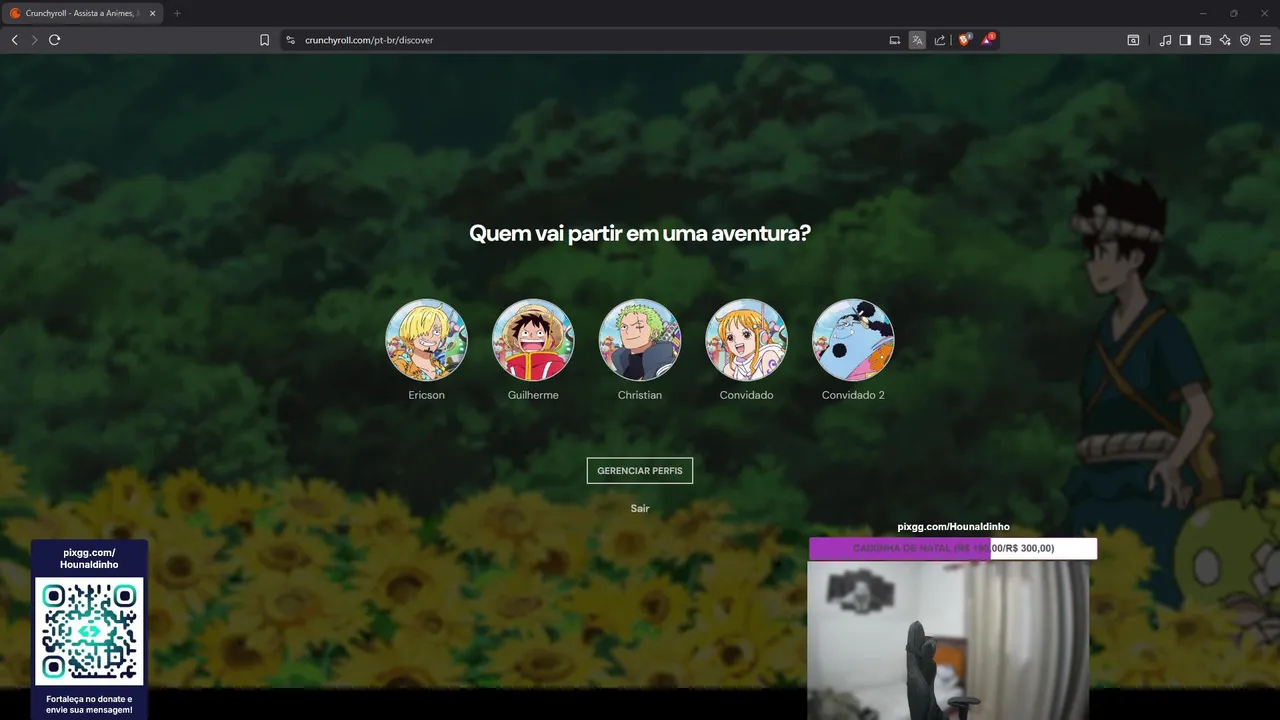Toggle the browser sidebar panel icon
The width and height of the screenshot is (1280, 720).
[x=1185, y=40]
